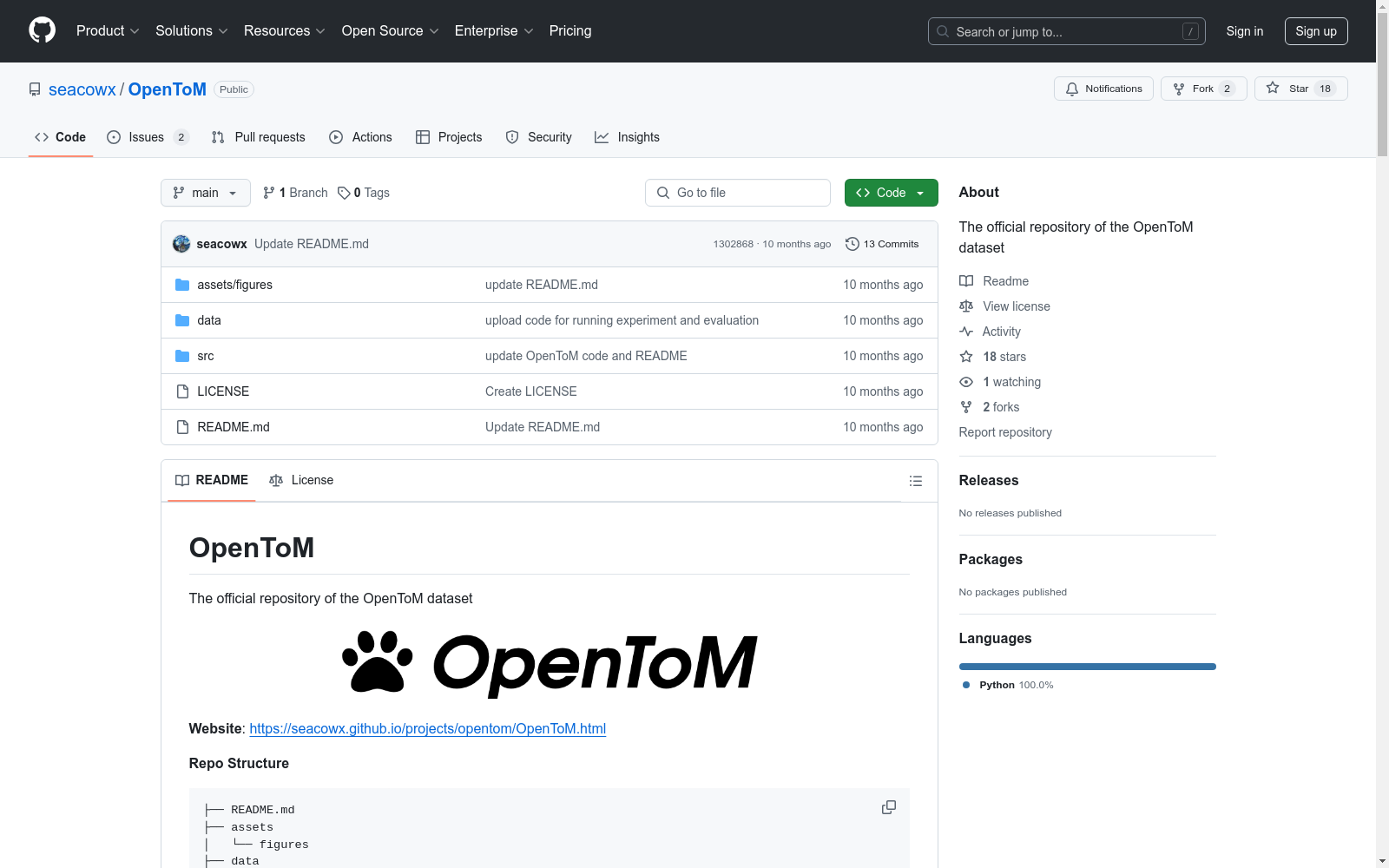Click the Insights graph icon
The image size is (1389, 868).
tap(602, 137)
